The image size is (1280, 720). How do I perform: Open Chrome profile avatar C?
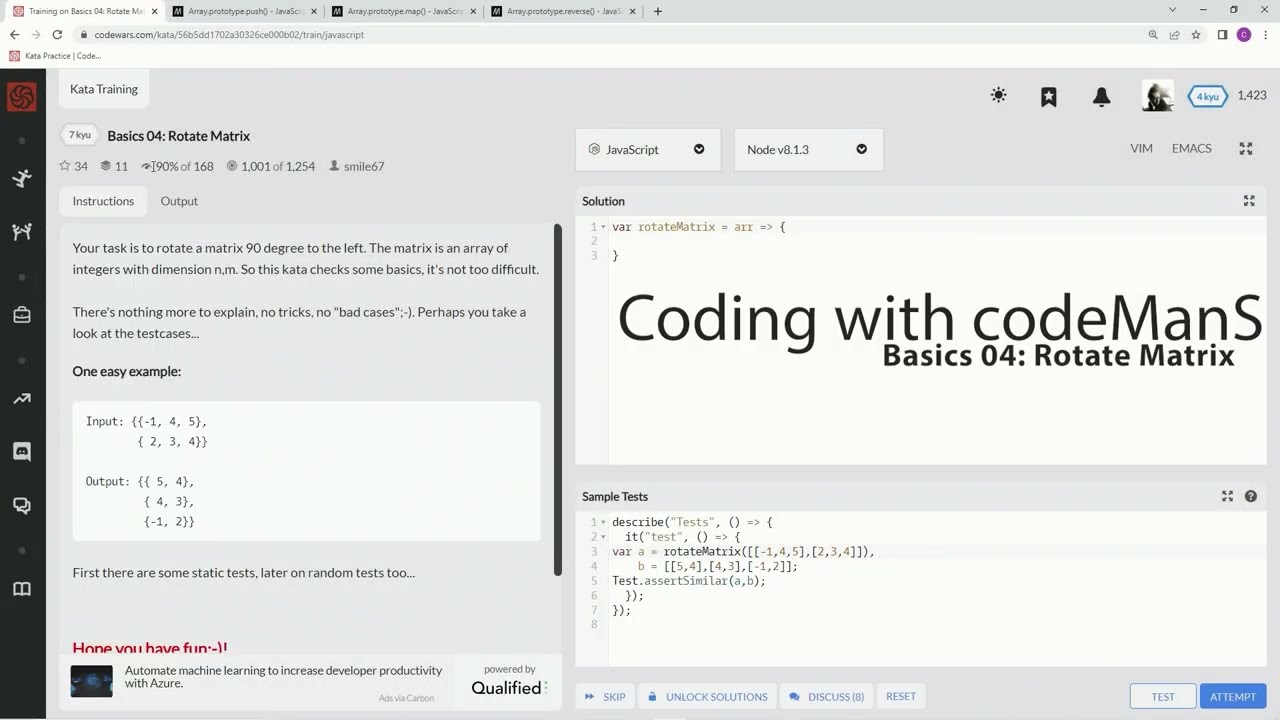[1244, 34]
